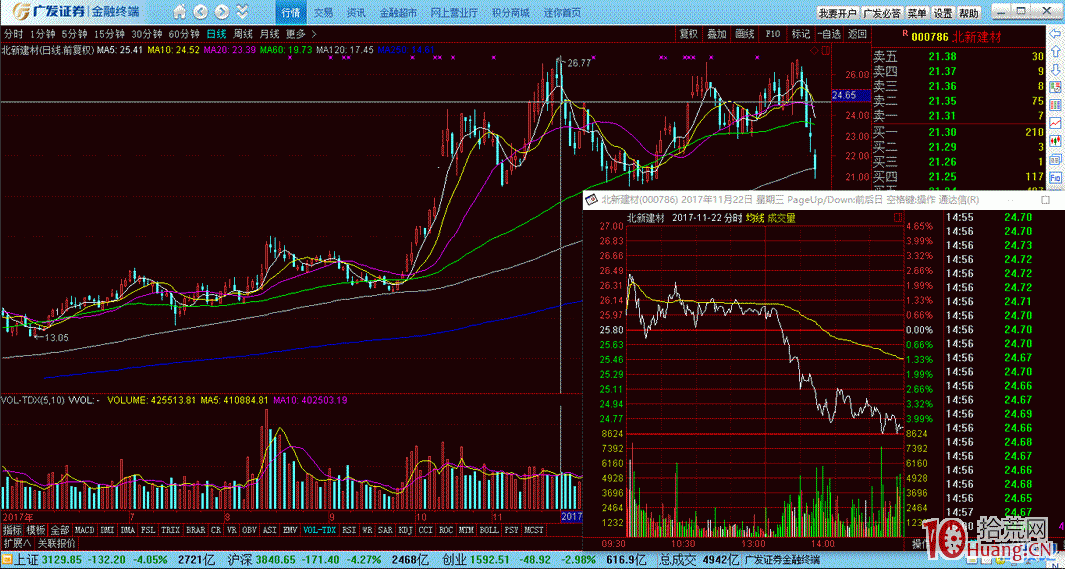Switch chart period to 15分钟
This screenshot has height=569, width=1065.
tap(109, 34)
